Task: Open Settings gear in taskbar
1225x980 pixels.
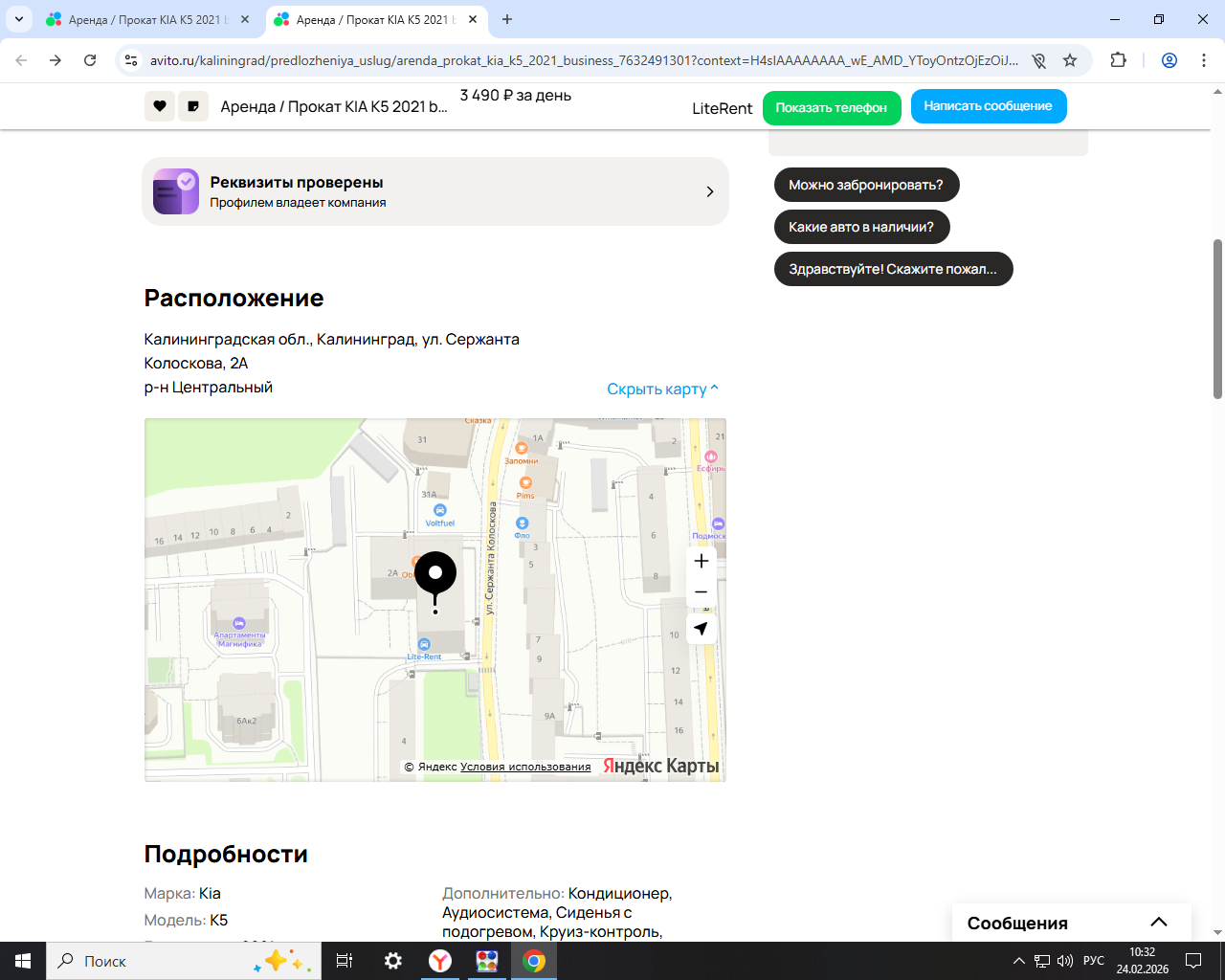Action: pyautogui.click(x=393, y=961)
